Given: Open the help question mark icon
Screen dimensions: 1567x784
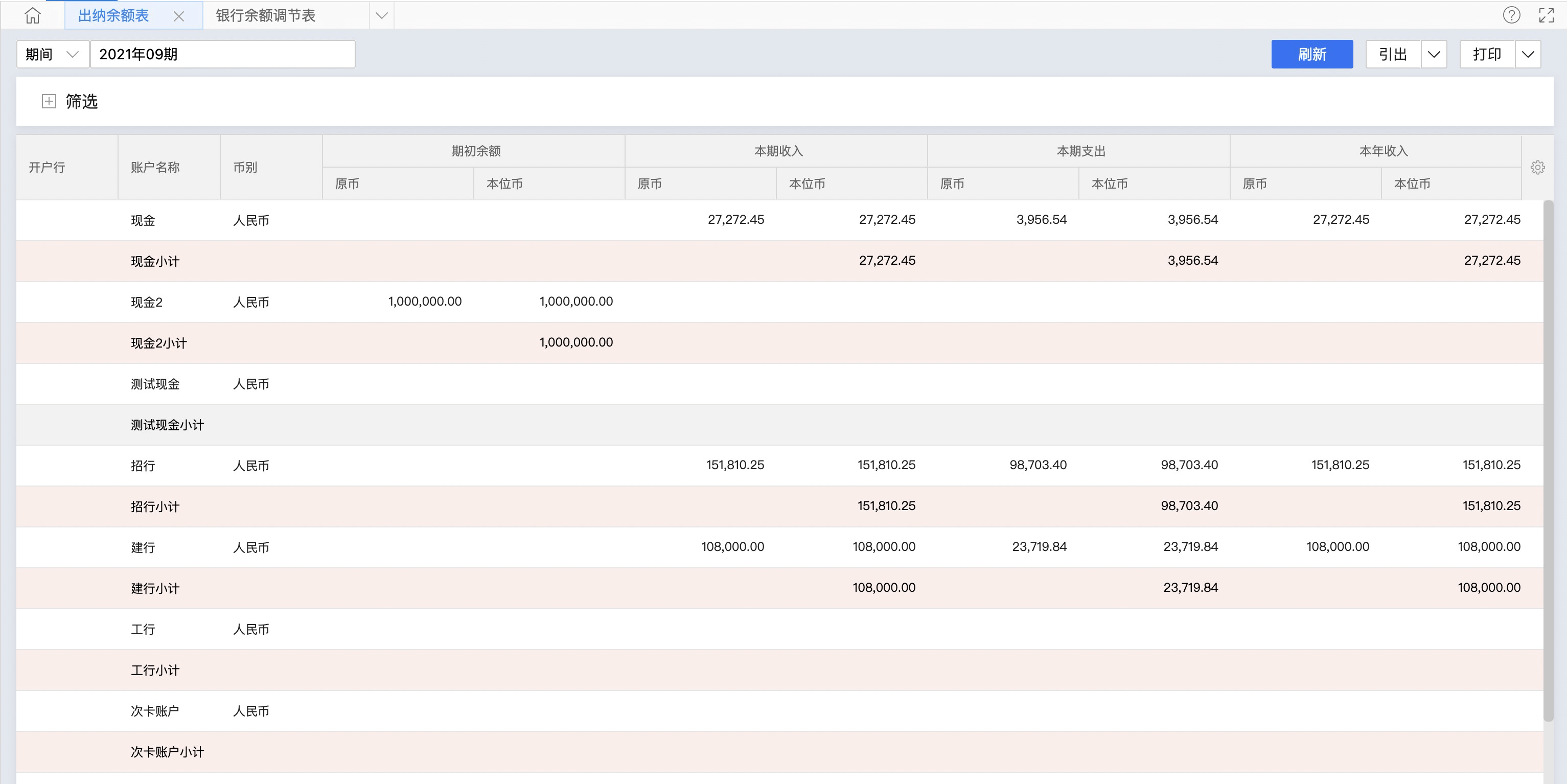Looking at the screenshot, I should pyautogui.click(x=1511, y=15).
